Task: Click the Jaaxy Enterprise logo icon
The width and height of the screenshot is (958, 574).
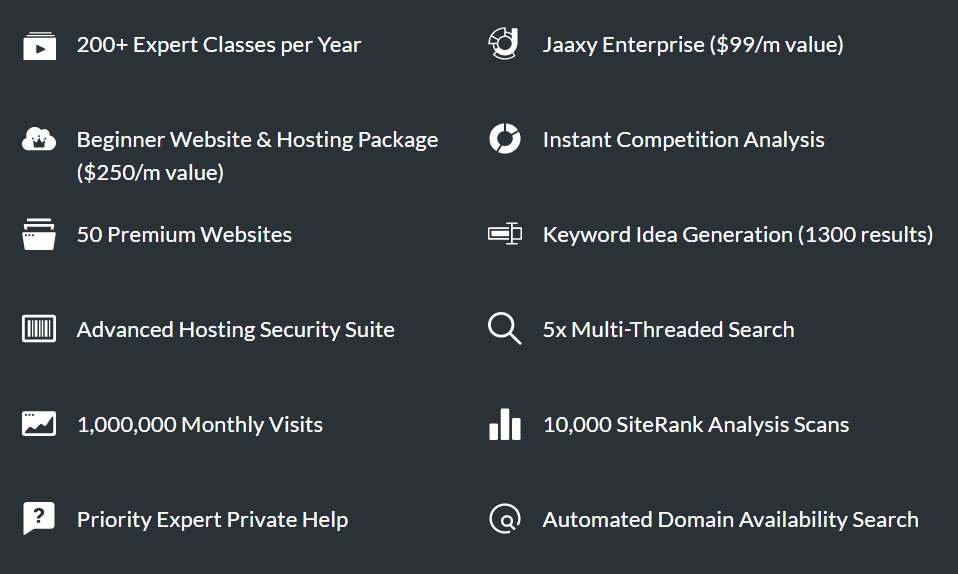Action: (x=504, y=44)
